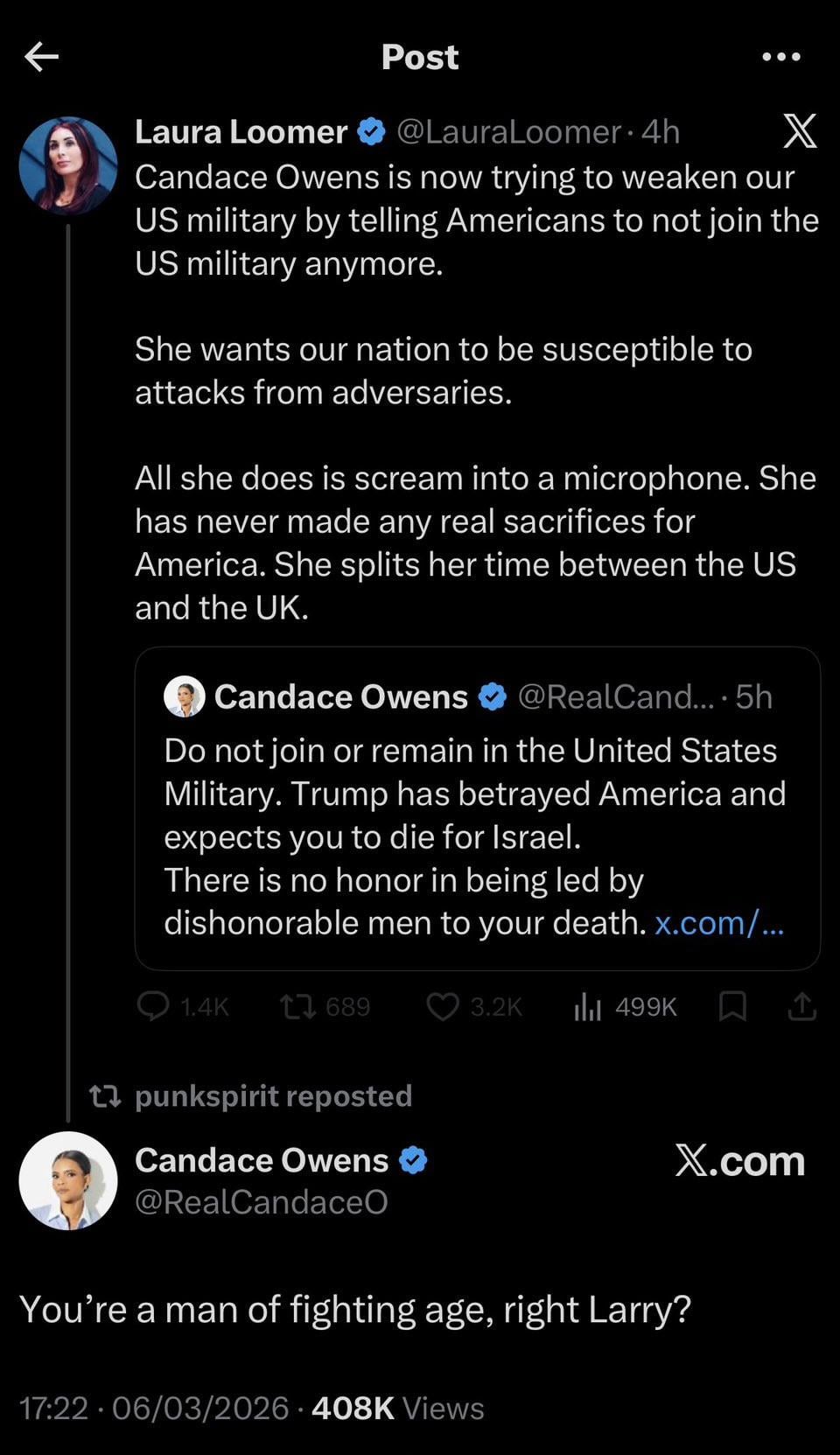840x1455 pixels.
Task: Open the x.com/... link in quoted post
Action: (x=718, y=923)
